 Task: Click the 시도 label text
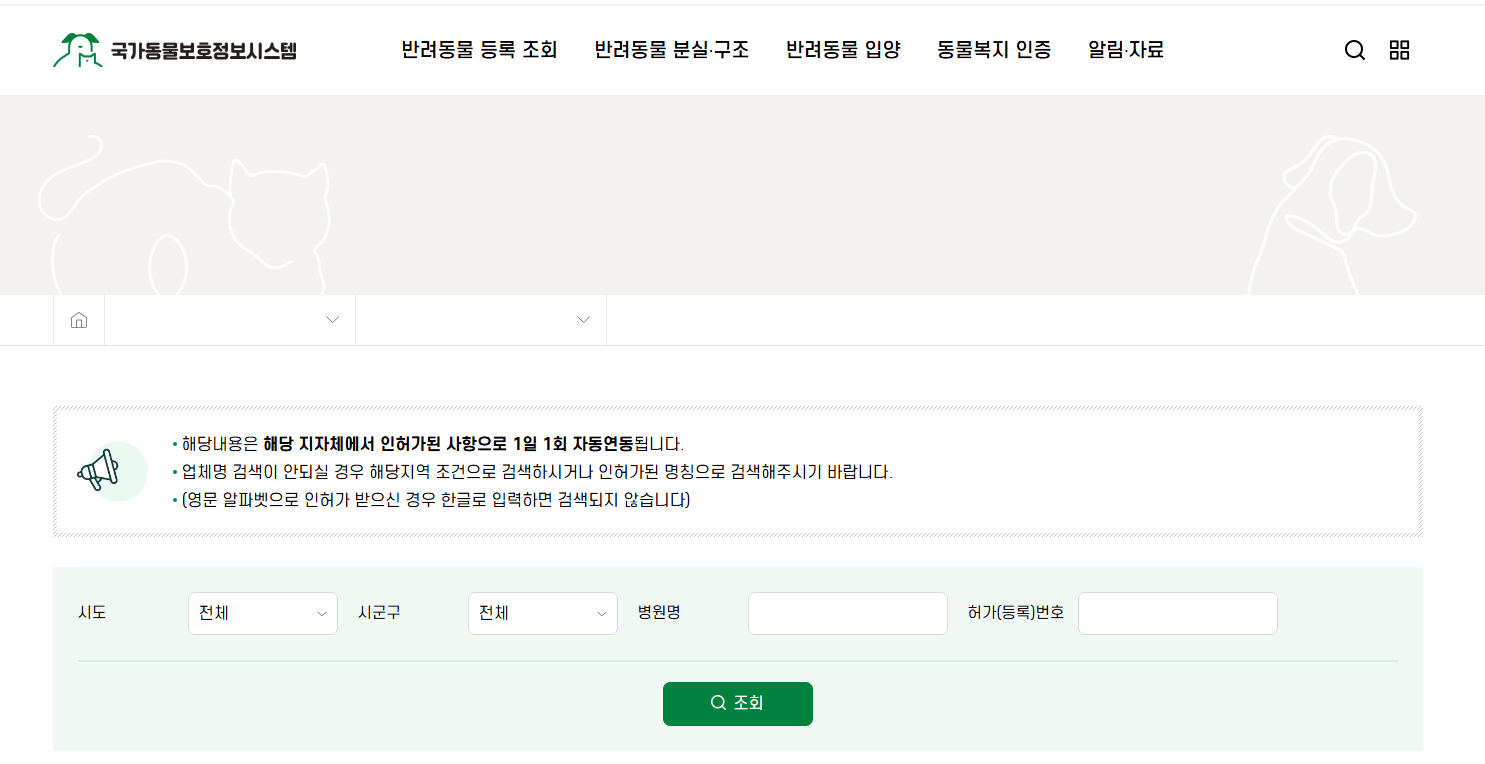(92, 613)
